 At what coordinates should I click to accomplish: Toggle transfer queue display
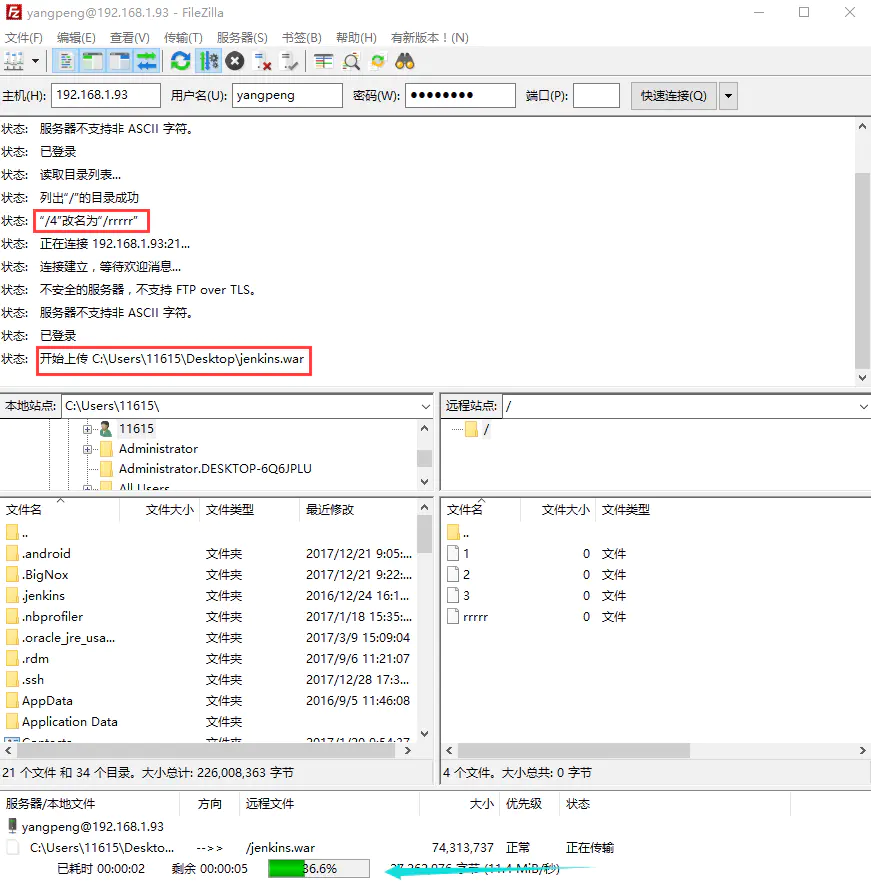click(147, 61)
